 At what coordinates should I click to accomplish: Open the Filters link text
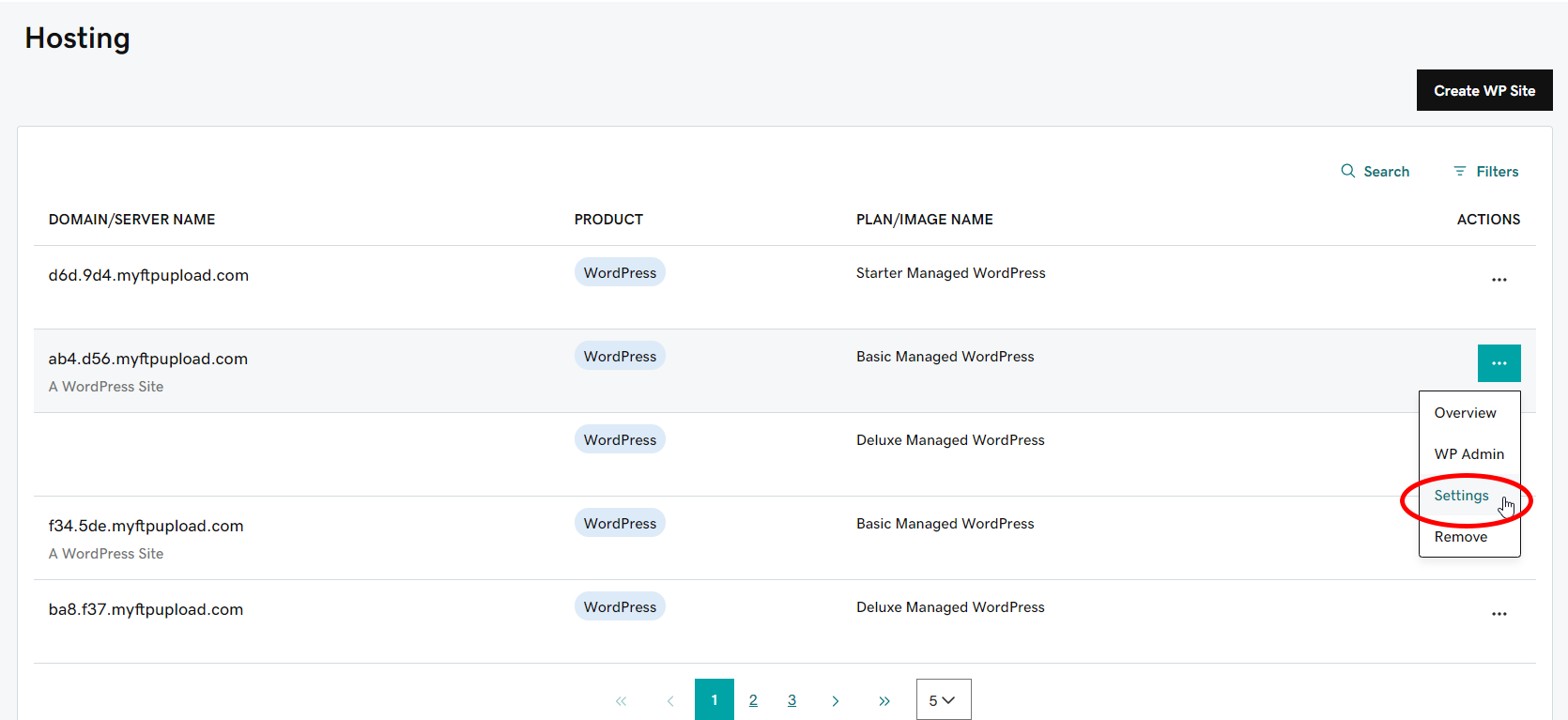pos(1497,172)
